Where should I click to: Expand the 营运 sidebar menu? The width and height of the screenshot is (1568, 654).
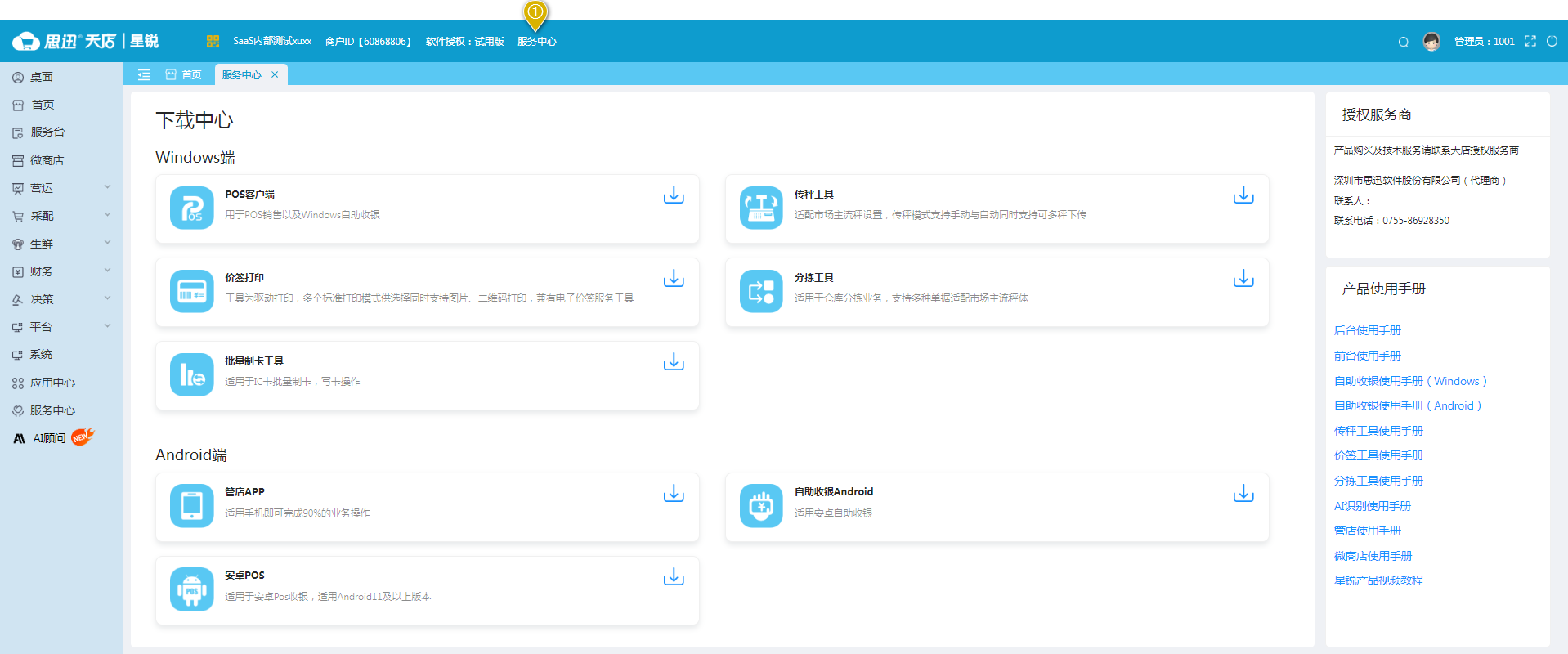[61, 188]
